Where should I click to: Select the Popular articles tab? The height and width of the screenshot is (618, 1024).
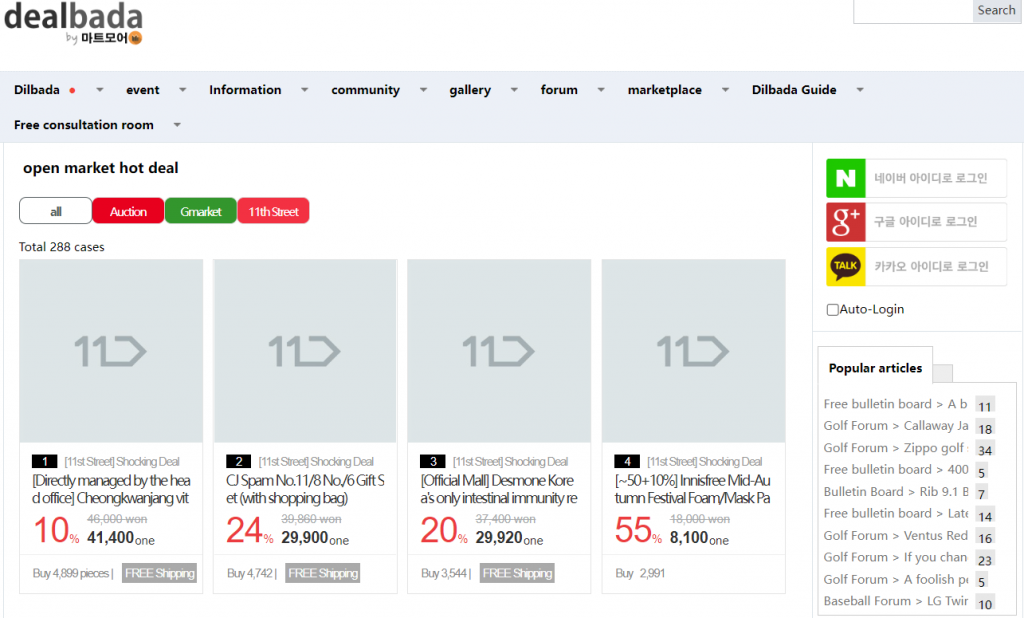click(x=875, y=368)
